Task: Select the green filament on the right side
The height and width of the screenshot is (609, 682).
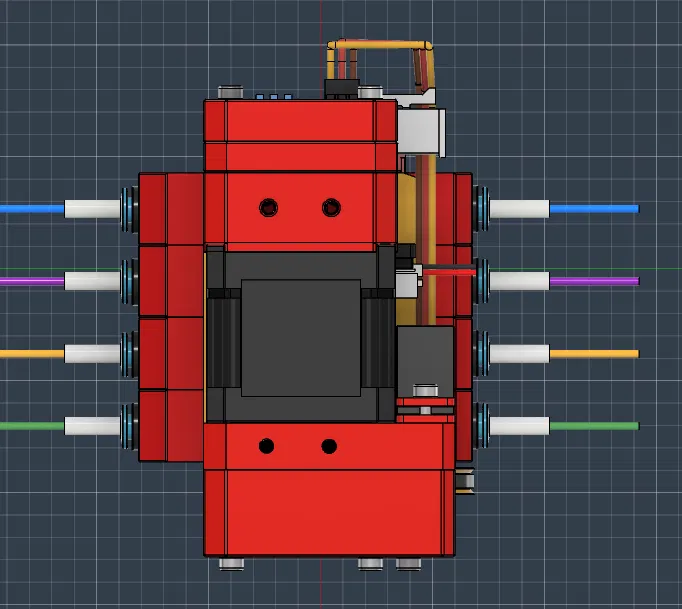Action: pos(595,426)
